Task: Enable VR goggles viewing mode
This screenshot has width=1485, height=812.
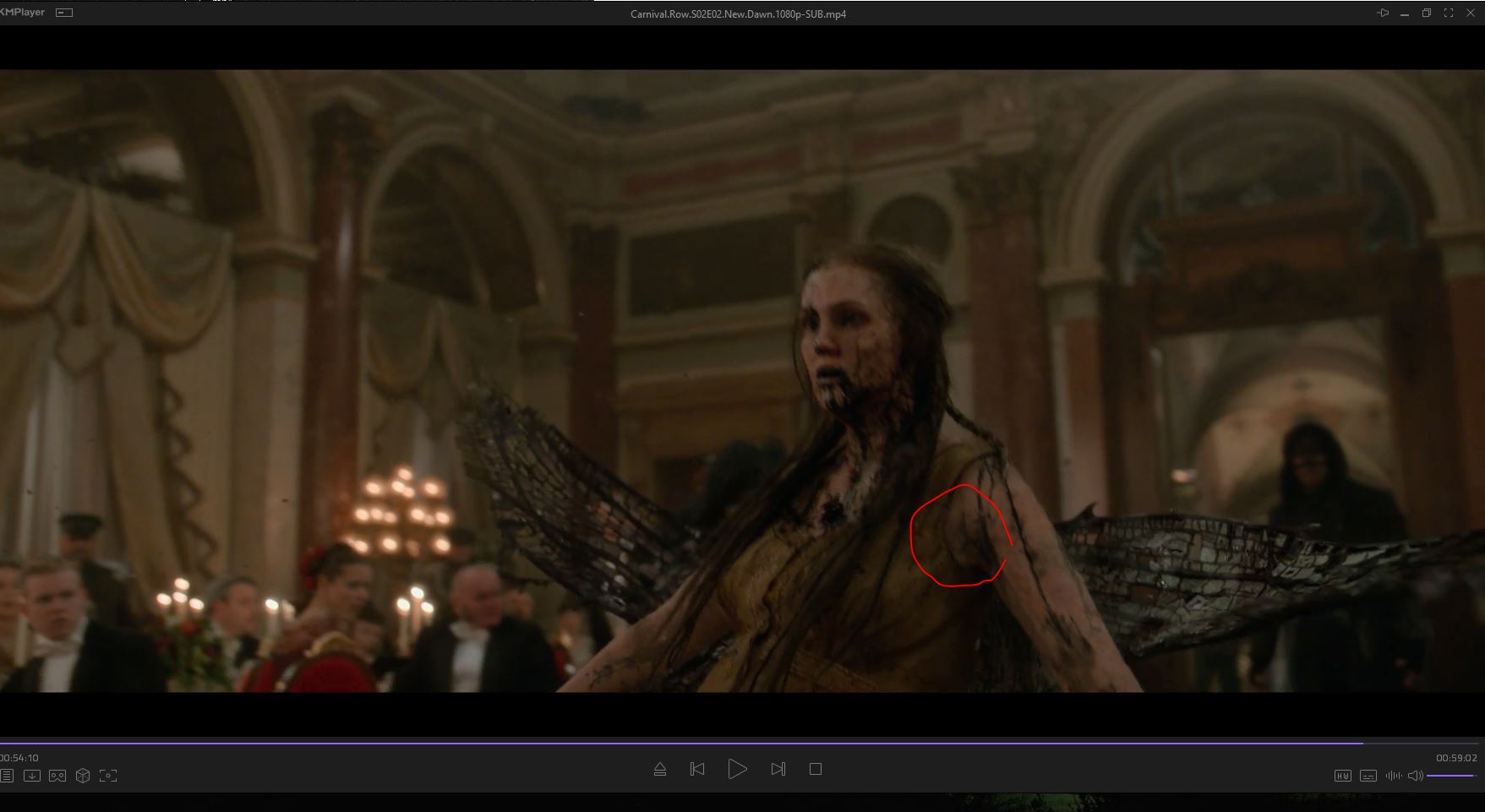Action: tap(57, 776)
